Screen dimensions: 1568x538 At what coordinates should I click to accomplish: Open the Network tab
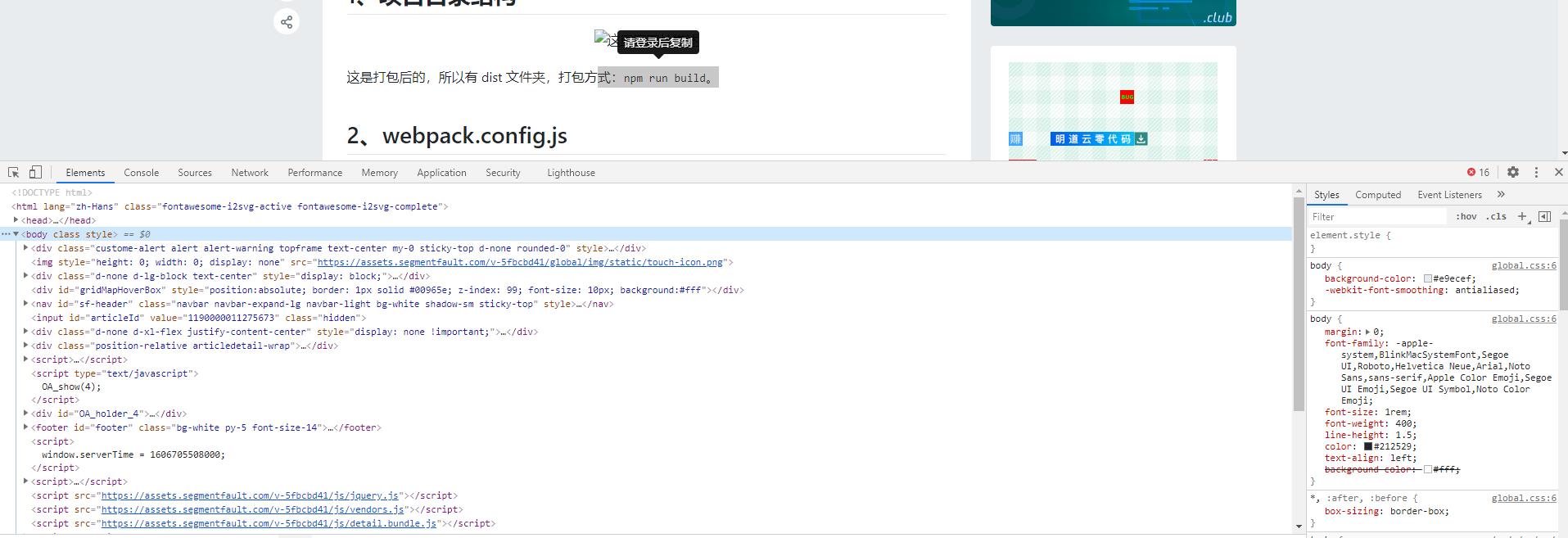(250, 173)
